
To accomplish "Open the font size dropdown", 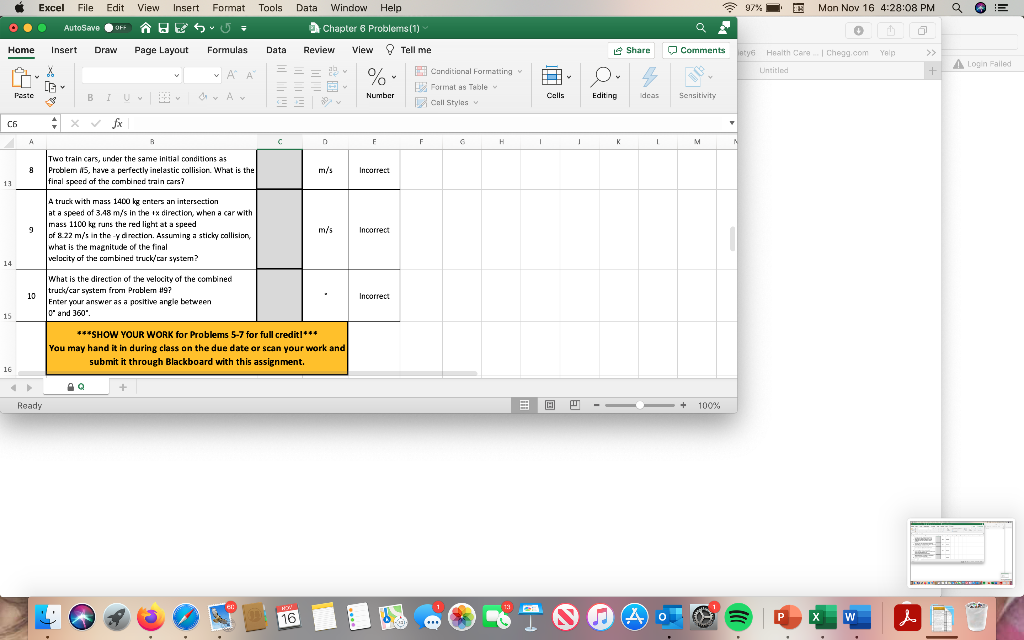I will tap(216, 74).
